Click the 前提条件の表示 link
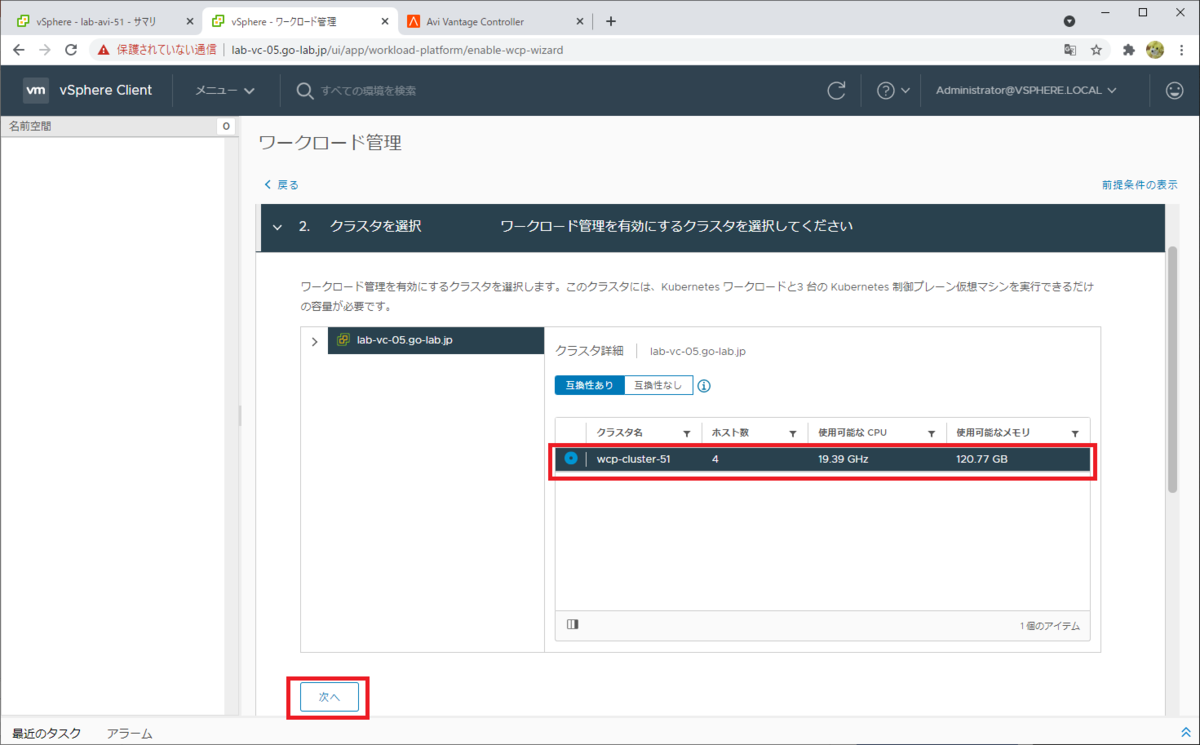Image resolution: width=1200 pixels, height=745 pixels. [x=1140, y=184]
